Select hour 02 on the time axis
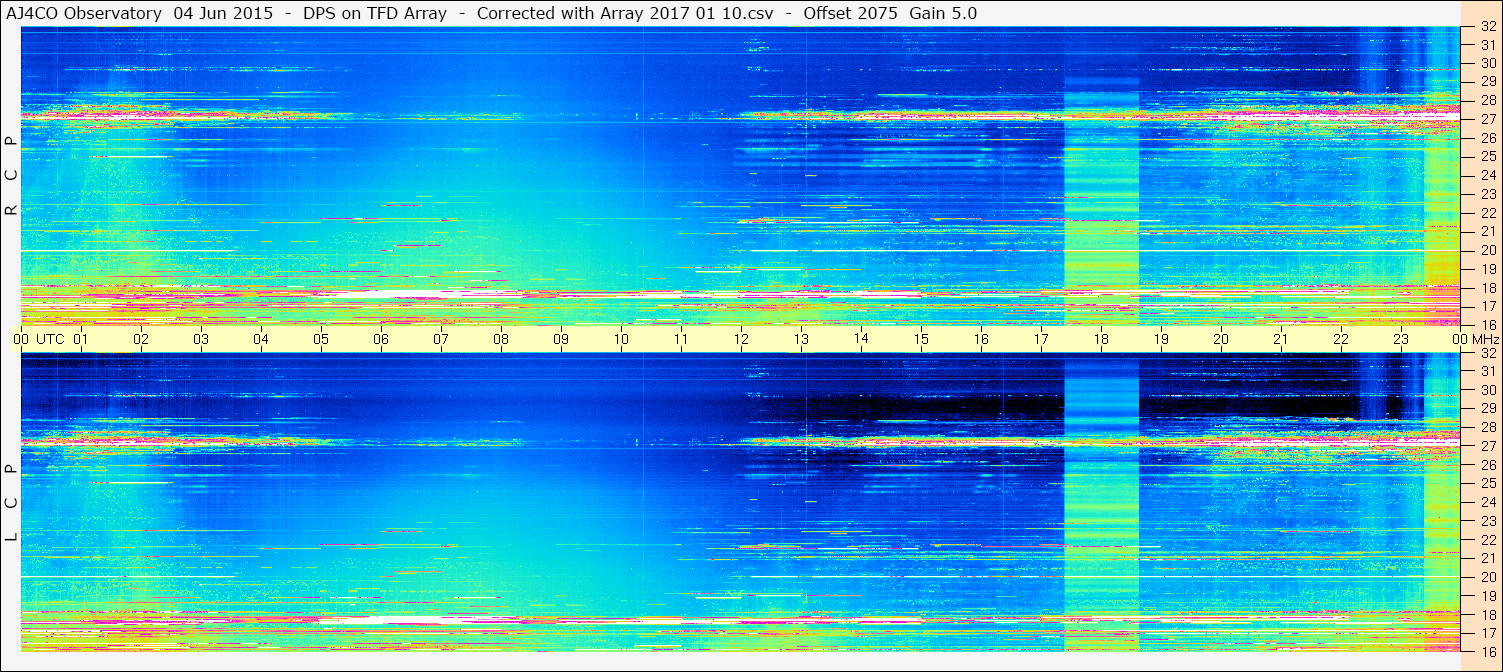The image size is (1503, 672). click(x=141, y=339)
